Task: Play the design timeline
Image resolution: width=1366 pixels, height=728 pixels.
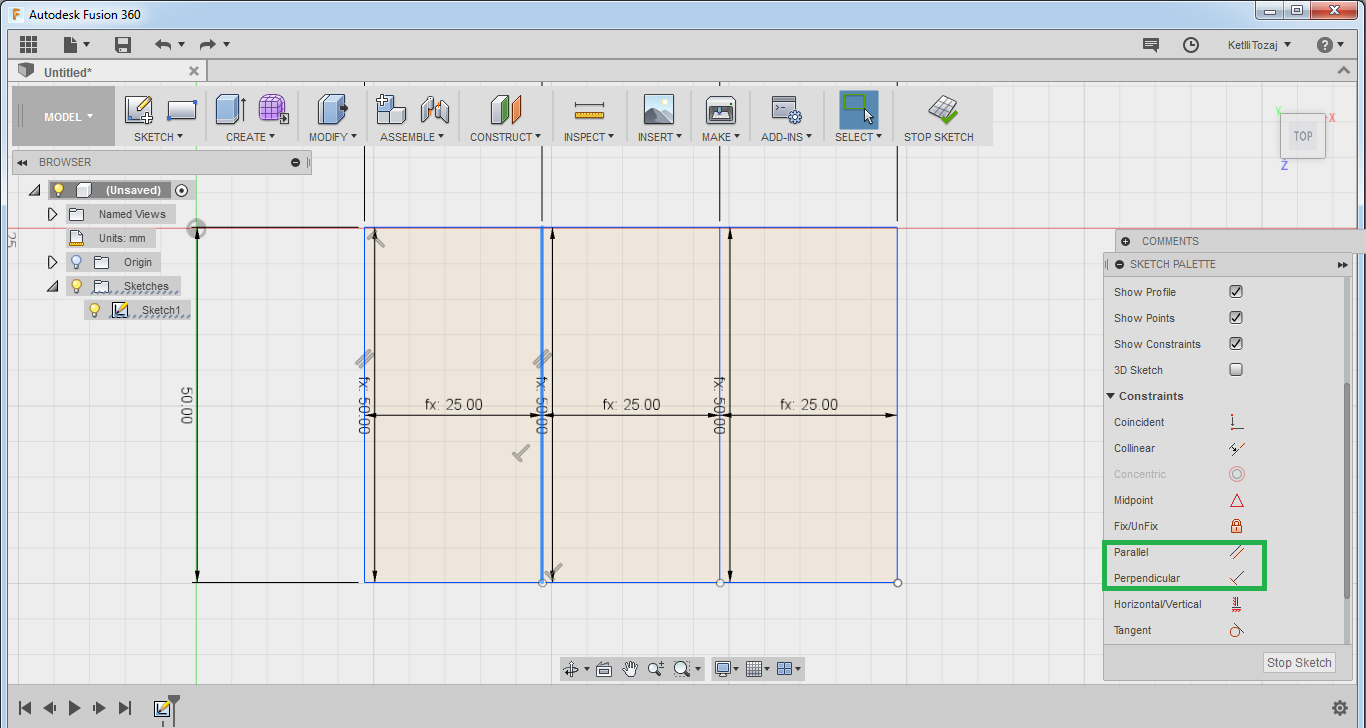Action: click(x=74, y=707)
